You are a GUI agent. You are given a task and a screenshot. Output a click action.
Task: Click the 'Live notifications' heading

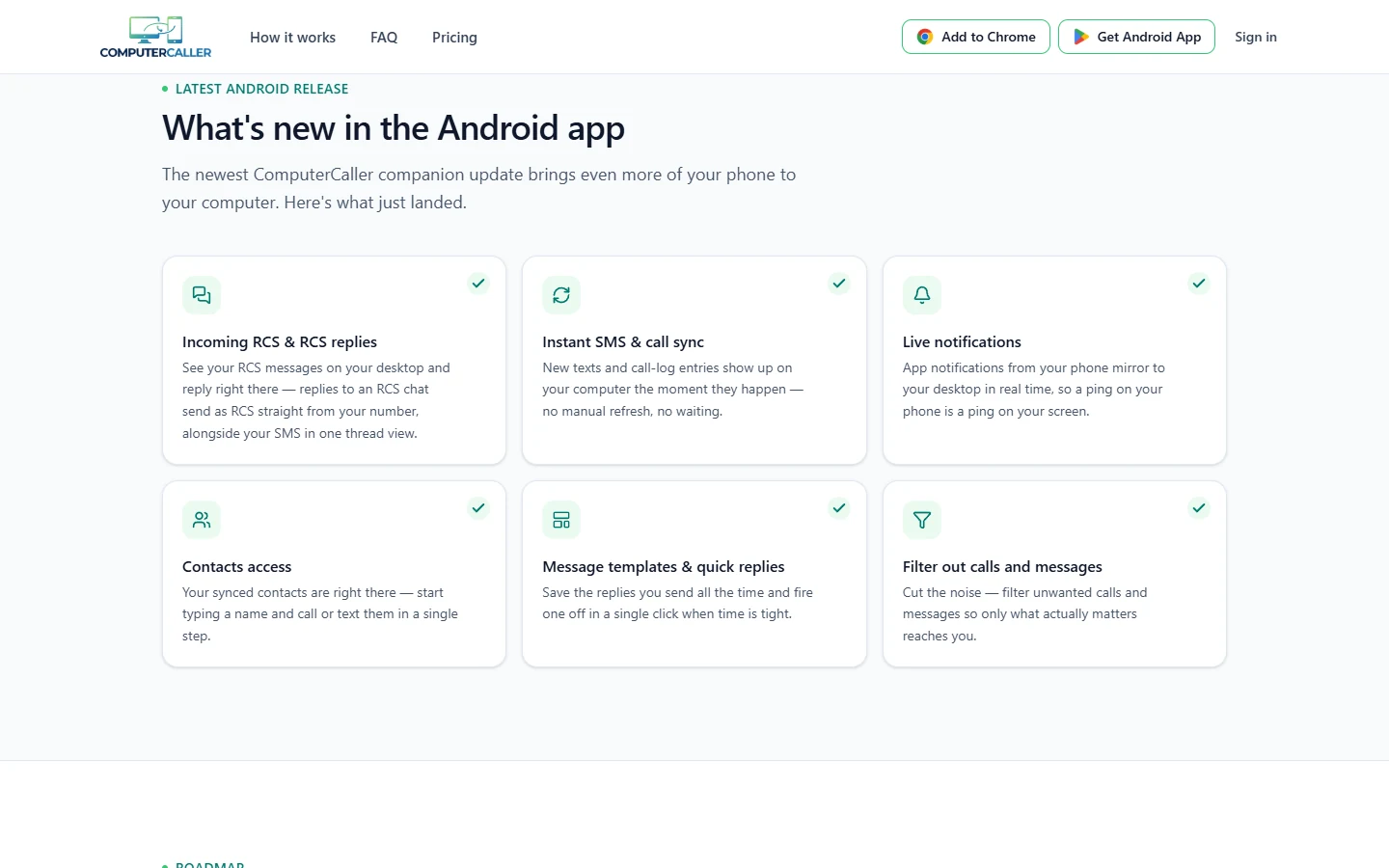962,342
